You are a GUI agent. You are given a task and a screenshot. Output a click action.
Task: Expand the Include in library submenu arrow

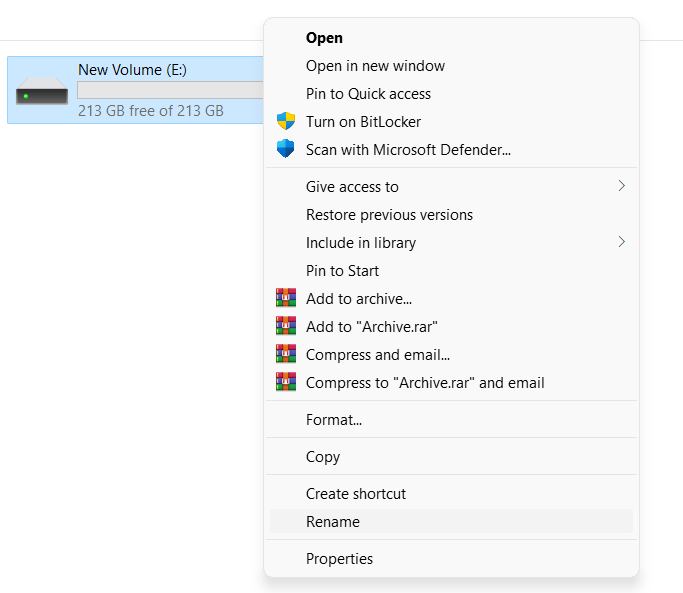pos(621,242)
